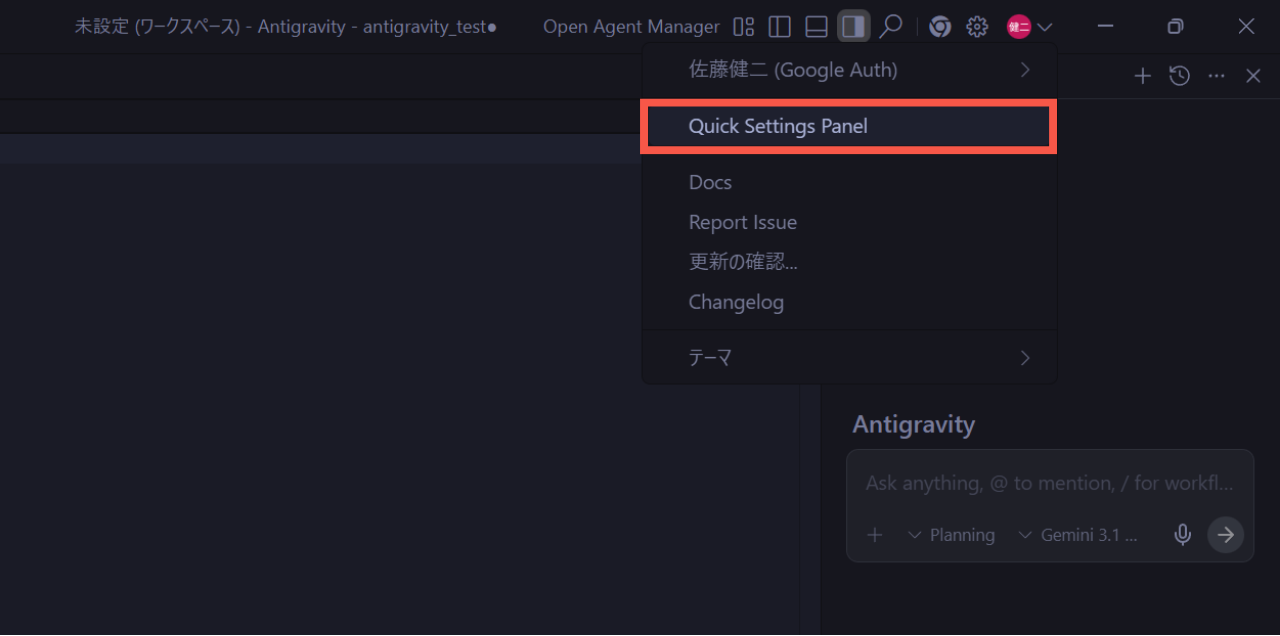
Task: Open the Planning mode dropdown
Action: coord(951,535)
